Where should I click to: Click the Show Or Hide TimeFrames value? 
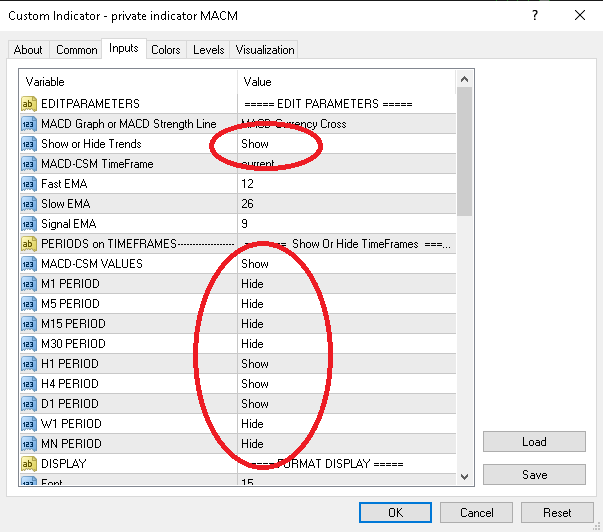click(347, 244)
